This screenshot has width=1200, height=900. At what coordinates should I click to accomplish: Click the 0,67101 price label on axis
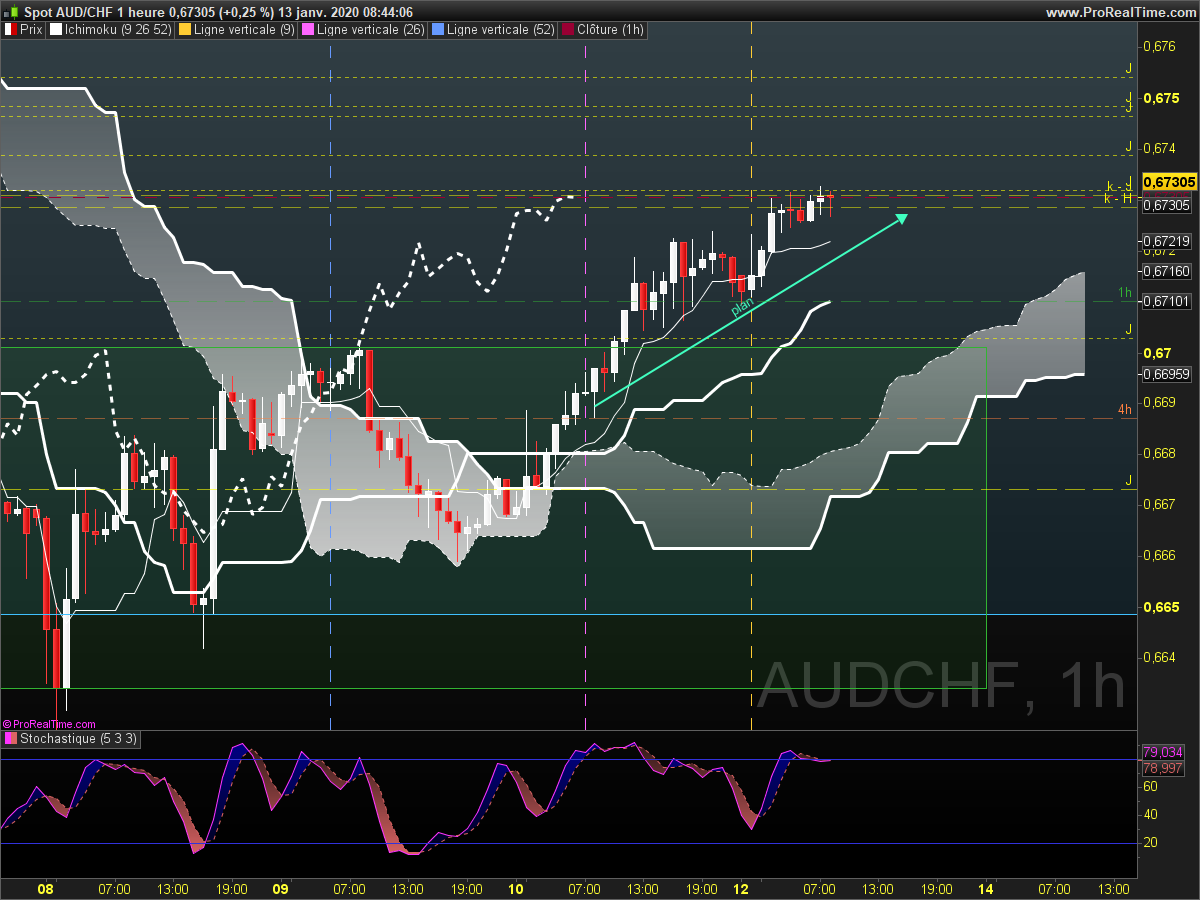coord(1166,301)
